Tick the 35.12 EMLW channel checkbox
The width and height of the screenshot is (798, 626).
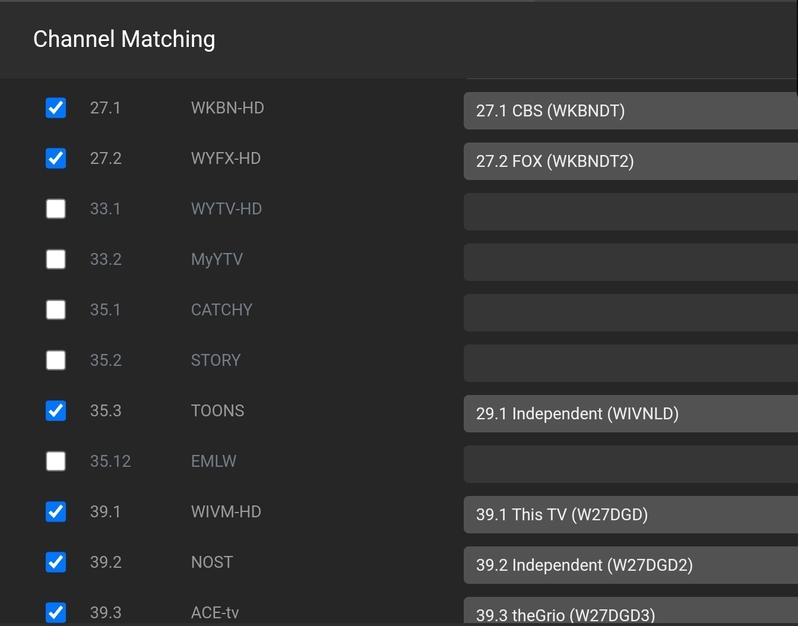coord(56,461)
